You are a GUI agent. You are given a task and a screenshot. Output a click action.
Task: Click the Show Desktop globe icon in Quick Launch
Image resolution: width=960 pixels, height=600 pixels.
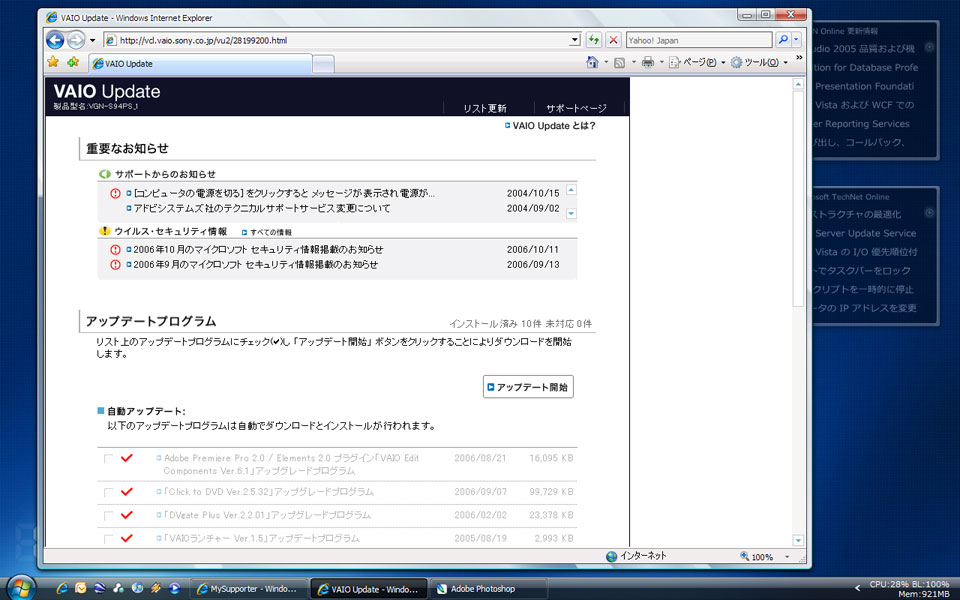pyautogui.click(x=137, y=588)
